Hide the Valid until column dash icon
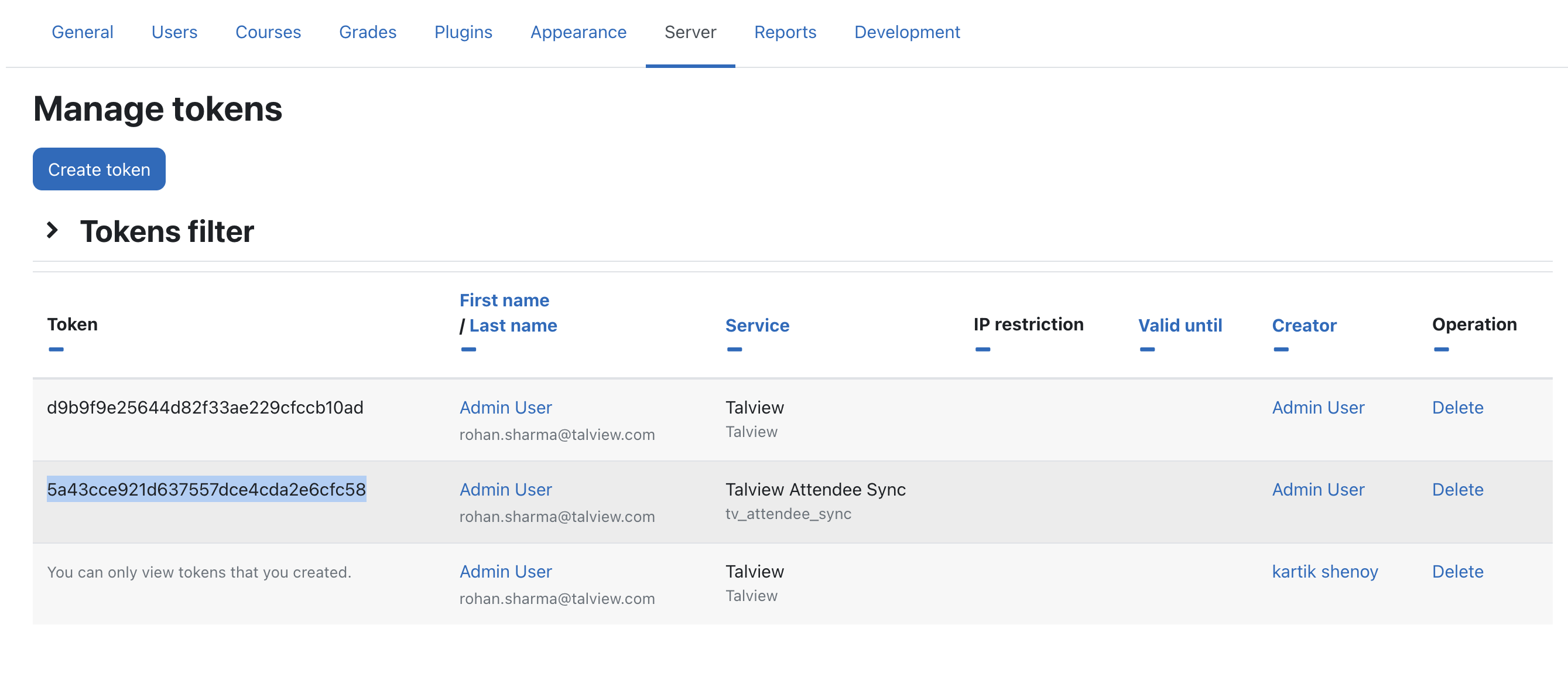 coord(1147,350)
